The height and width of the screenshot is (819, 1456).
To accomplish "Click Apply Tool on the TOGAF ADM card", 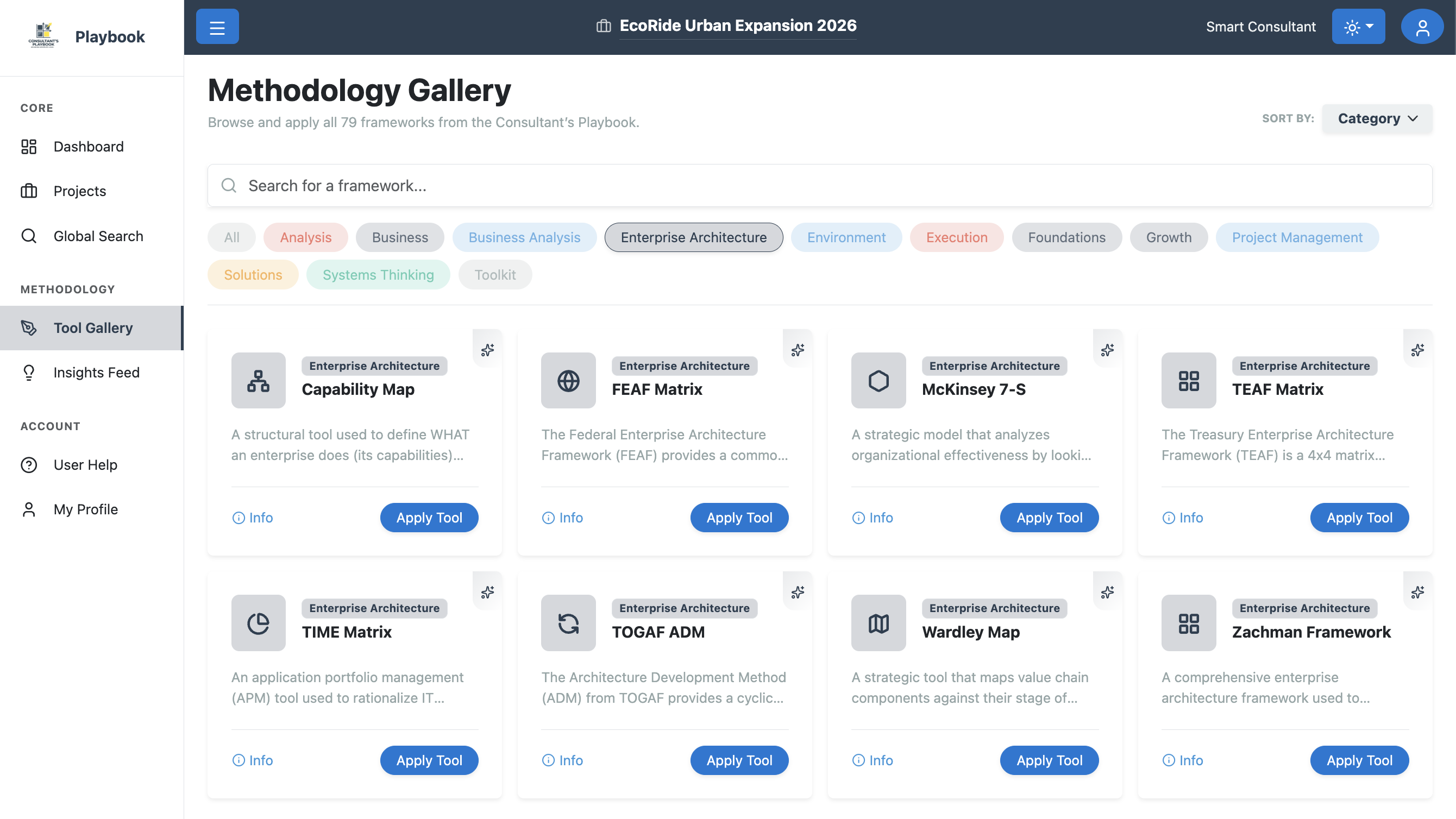I will pos(739,760).
